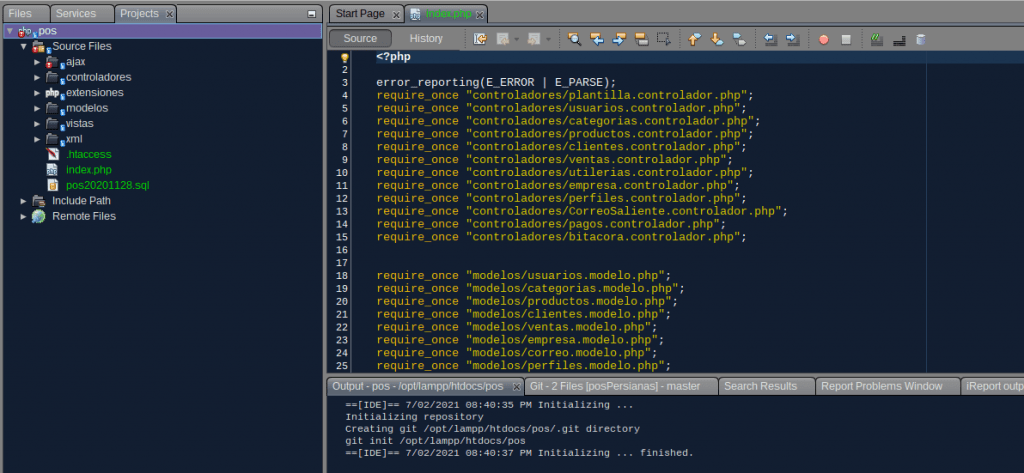This screenshot has width=1024, height=473.
Task: Switch editor to History view
Action: (426, 39)
